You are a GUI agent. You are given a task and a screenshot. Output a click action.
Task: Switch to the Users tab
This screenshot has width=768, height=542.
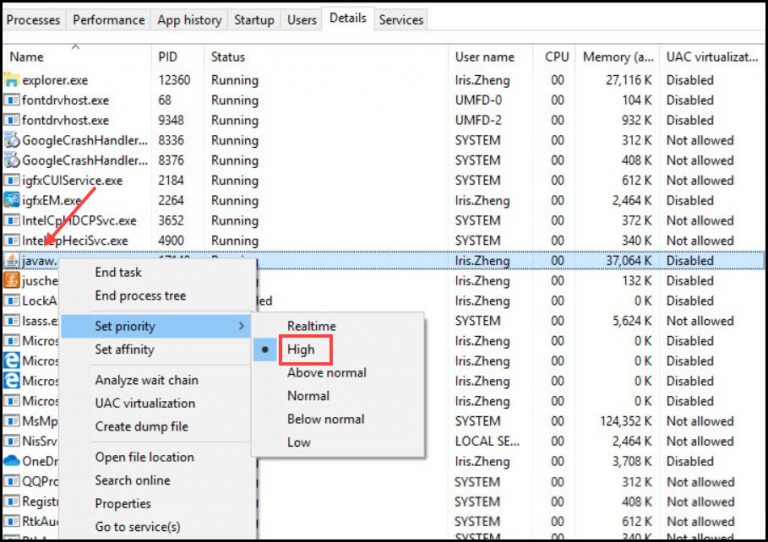click(302, 20)
